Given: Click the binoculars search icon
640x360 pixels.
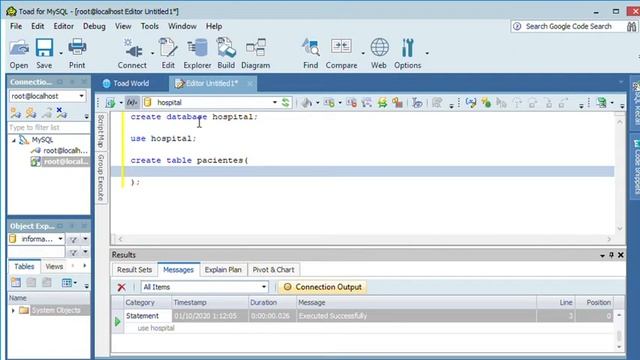Looking at the screenshot, I should pos(631,27).
